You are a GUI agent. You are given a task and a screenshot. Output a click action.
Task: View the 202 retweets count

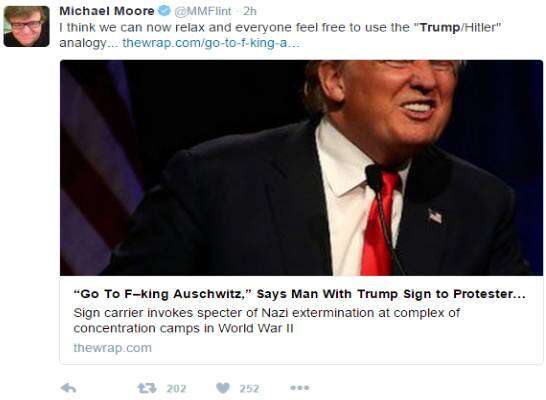coord(177,388)
